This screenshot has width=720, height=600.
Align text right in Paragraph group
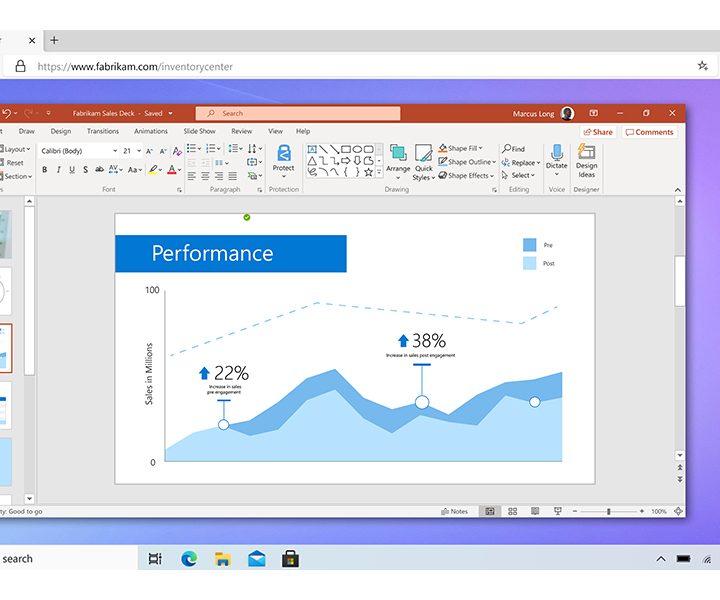[219, 176]
